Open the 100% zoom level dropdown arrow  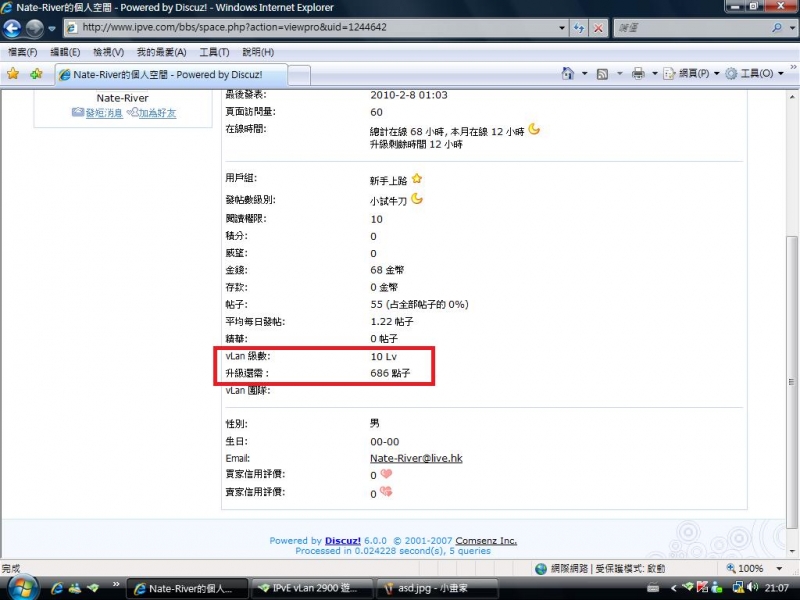pos(779,568)
